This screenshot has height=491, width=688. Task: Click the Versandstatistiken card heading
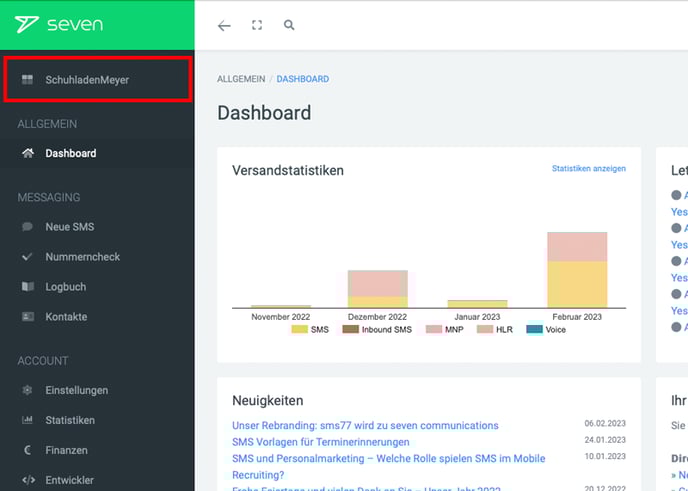pos(288,170)
